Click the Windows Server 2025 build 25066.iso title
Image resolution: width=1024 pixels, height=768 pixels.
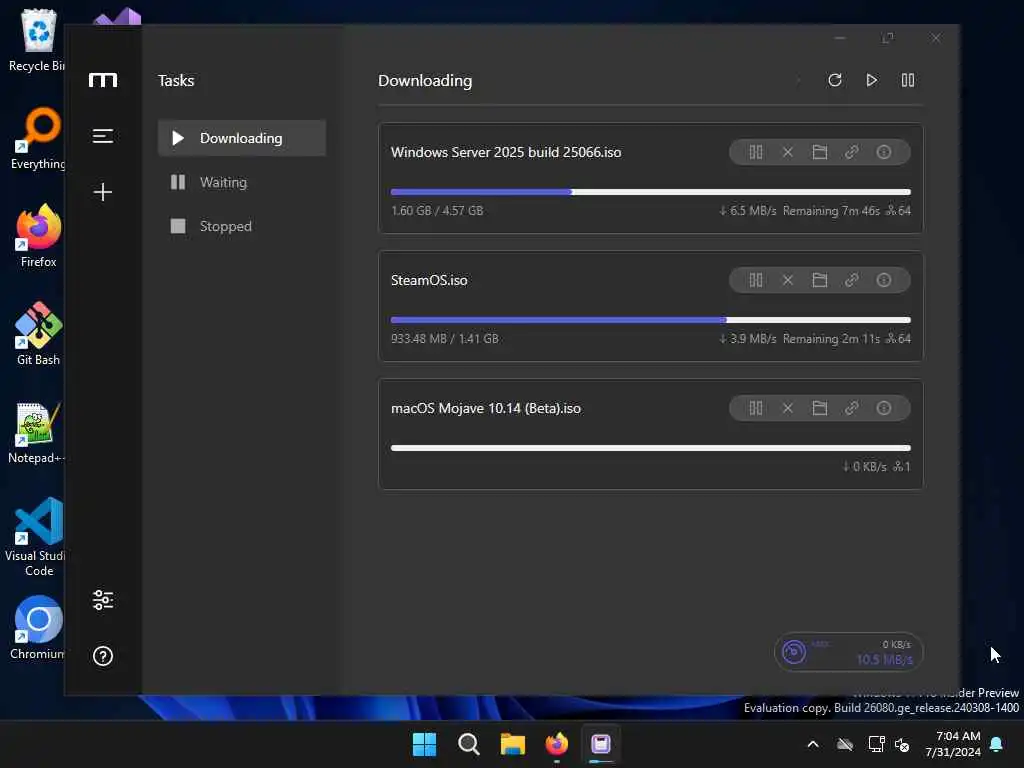[x=506, y=152]
